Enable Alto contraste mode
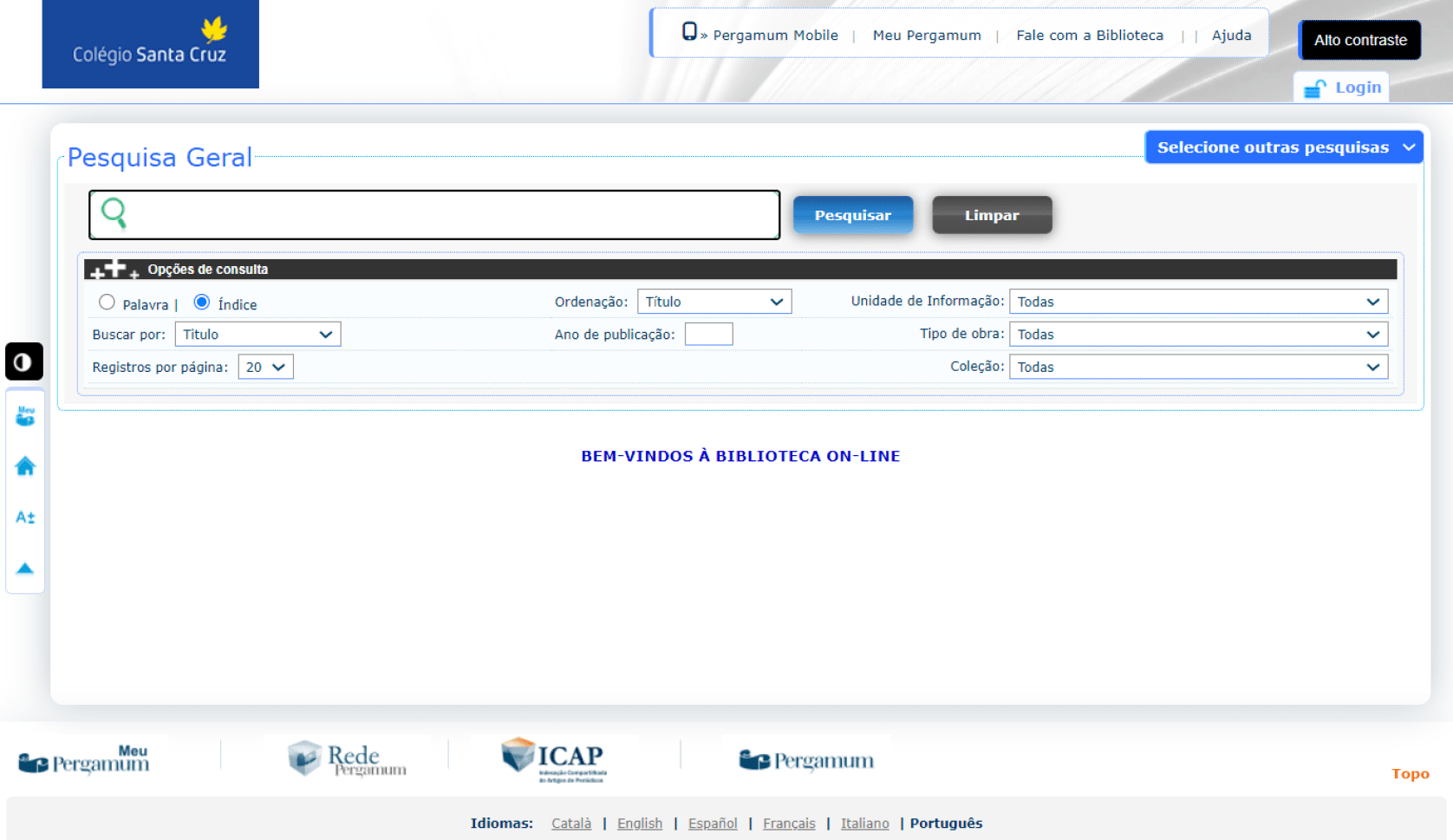The height and width of the screenshot is (840, 1453). (x=1359, y=40)
